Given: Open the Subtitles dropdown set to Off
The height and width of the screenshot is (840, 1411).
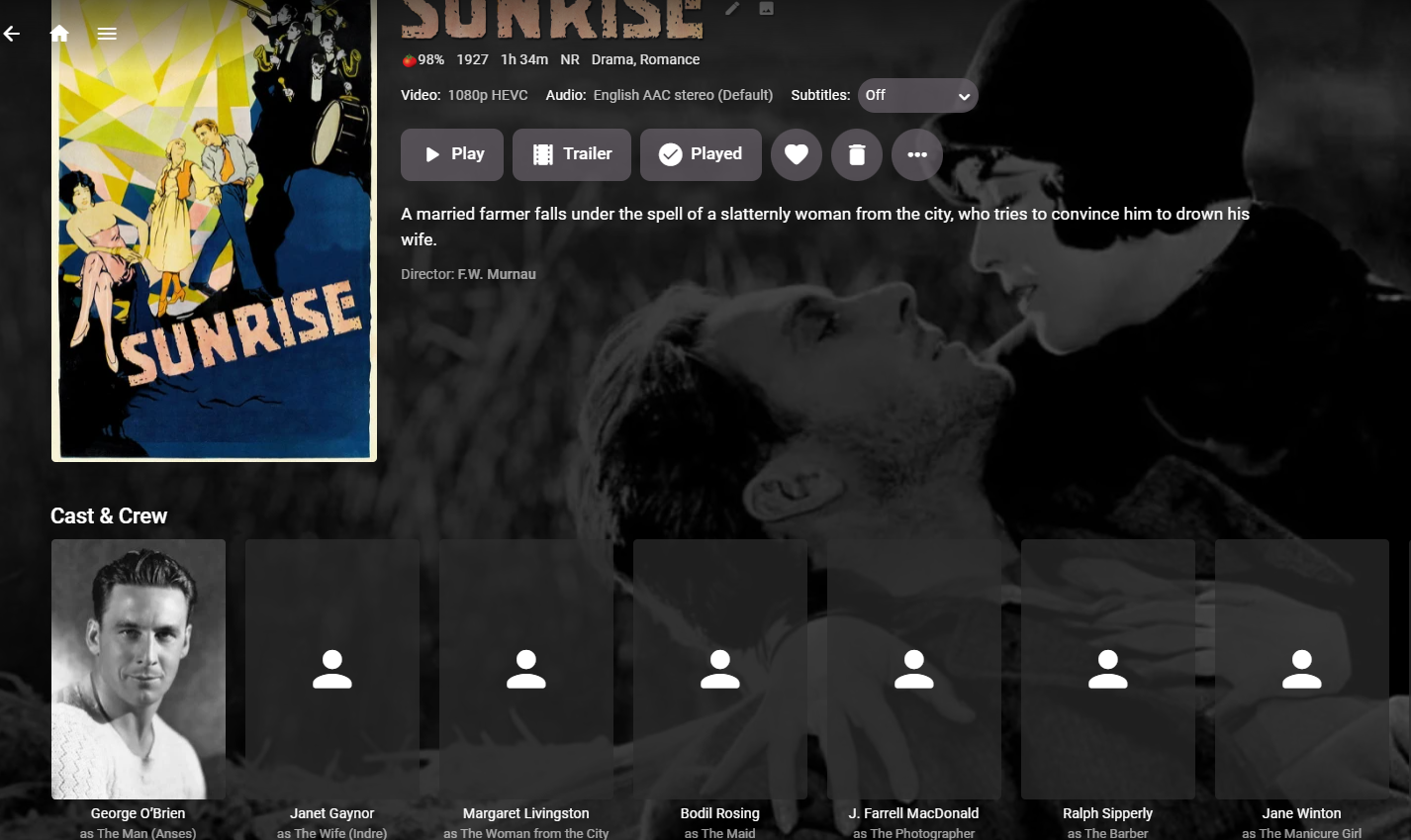Looking at the screenshot, I should 918,96.
